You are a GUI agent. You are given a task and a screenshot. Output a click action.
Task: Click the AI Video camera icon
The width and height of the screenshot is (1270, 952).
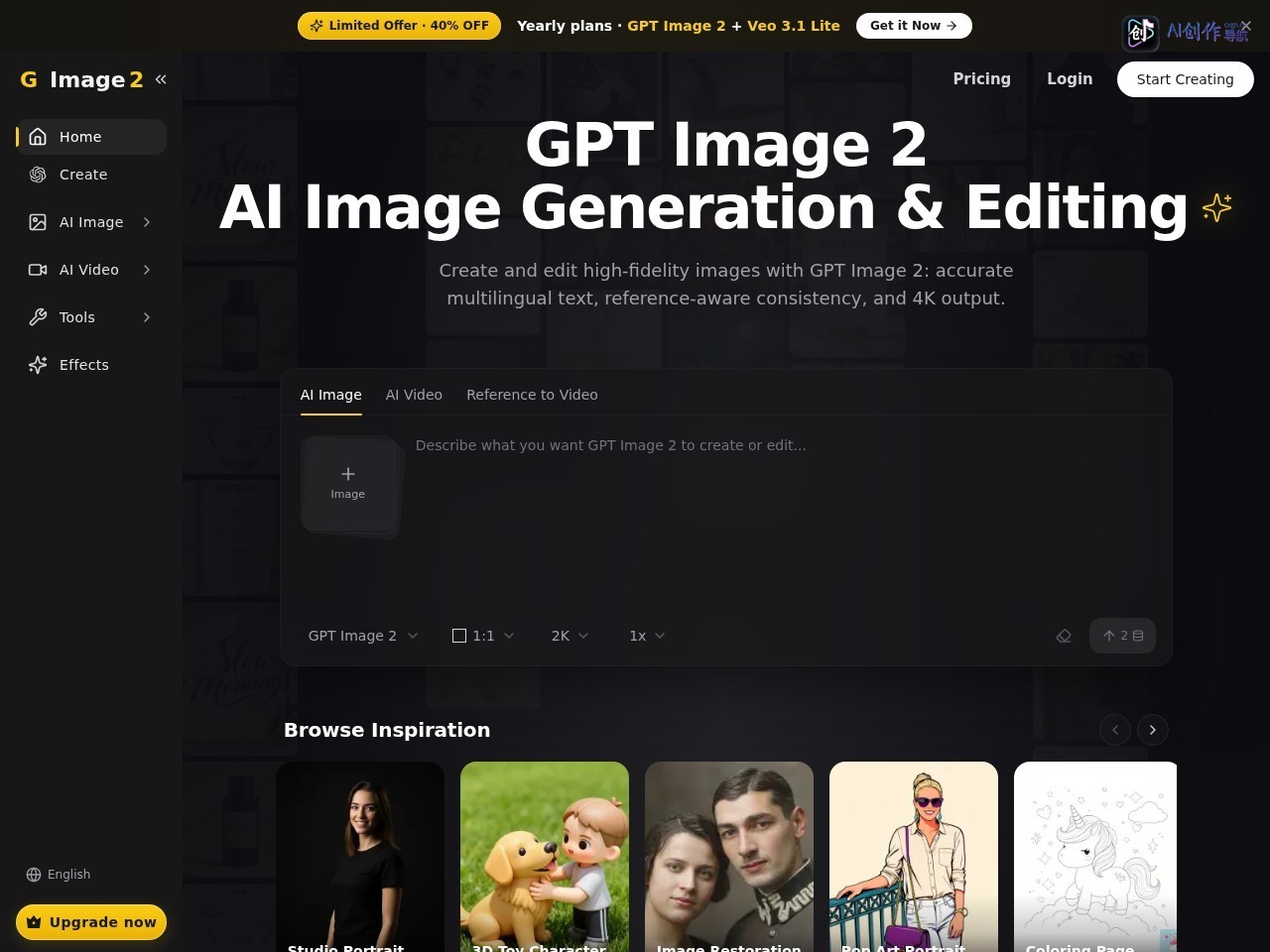tap(38, 270)
